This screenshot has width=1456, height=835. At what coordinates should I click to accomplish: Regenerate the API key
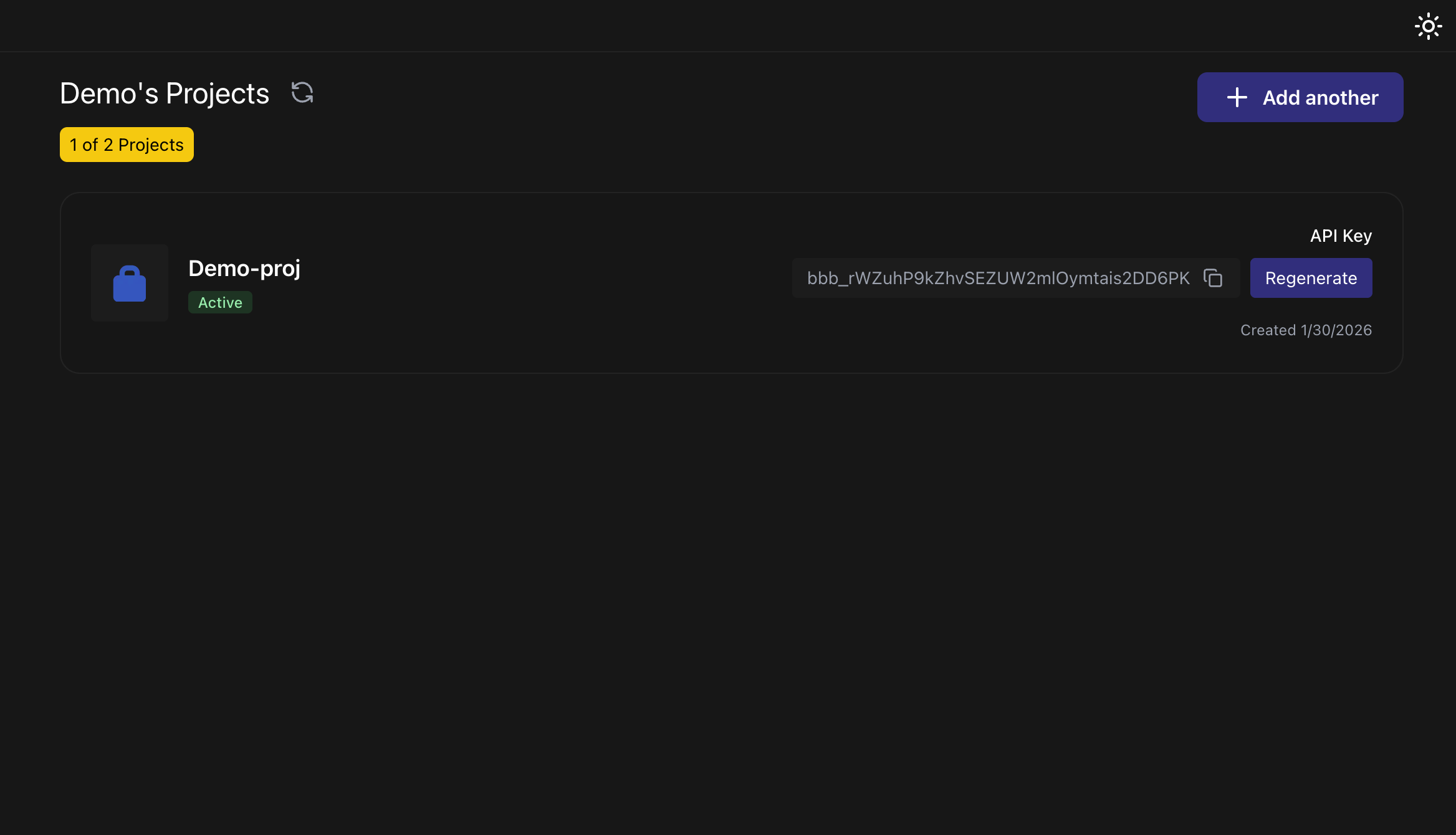1311,278
